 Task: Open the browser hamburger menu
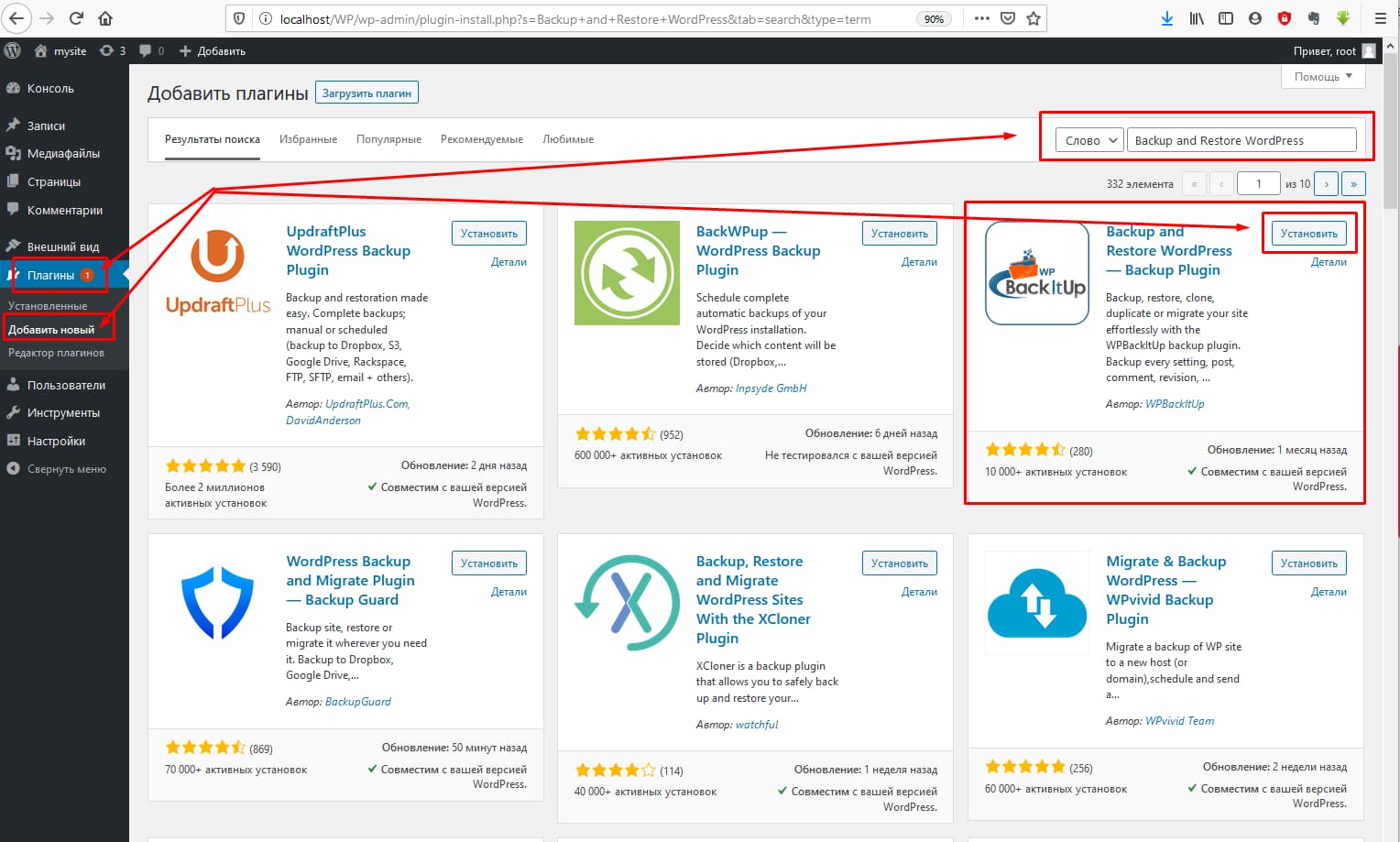(1381, 18)
